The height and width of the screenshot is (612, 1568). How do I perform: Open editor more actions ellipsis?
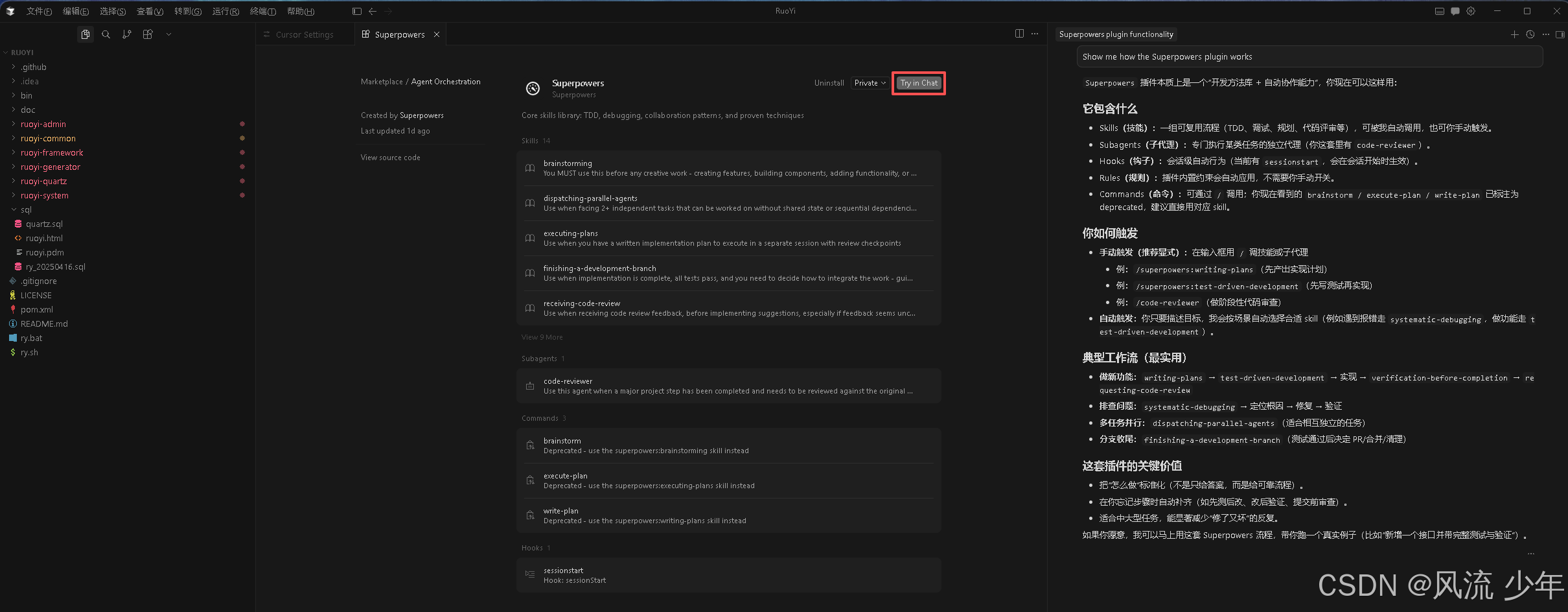point(1035,34)
